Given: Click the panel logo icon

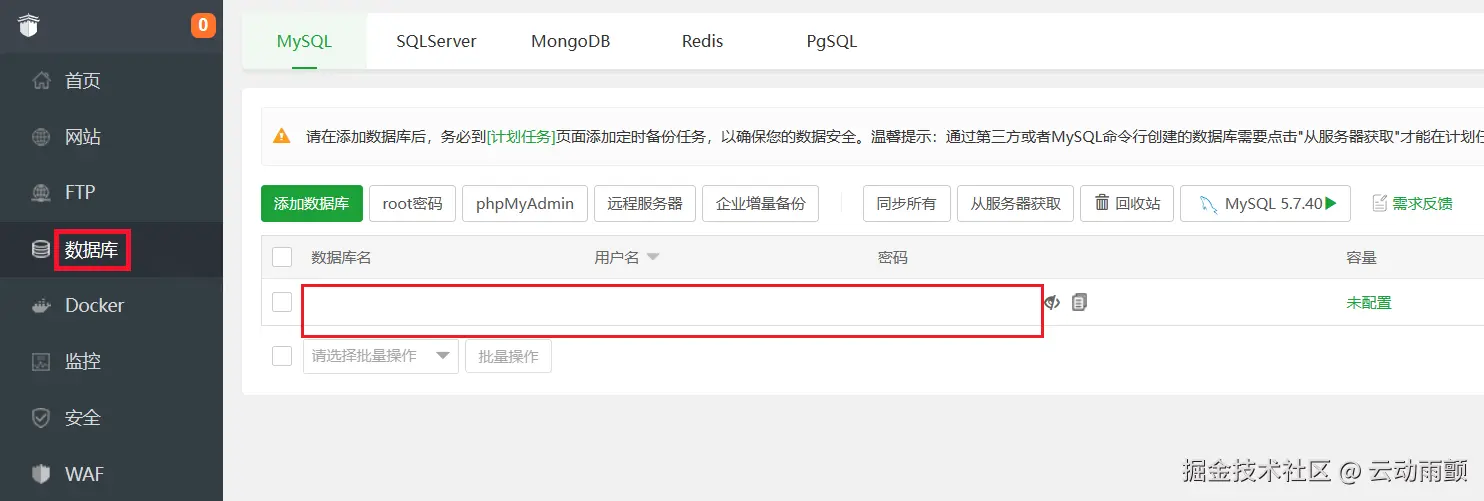Looking at the screenshot, I should coord(28,25).
